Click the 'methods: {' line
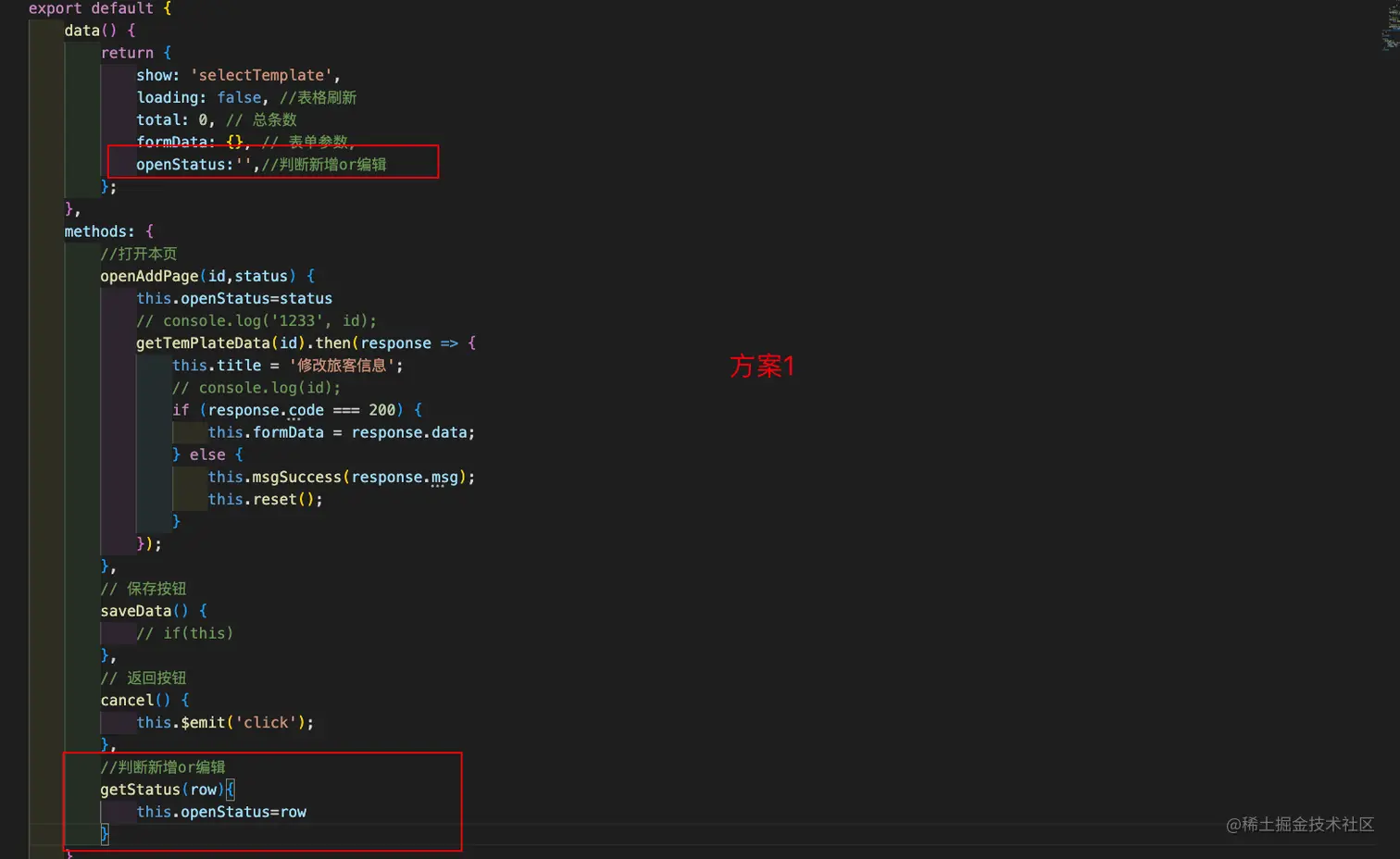 click(109, 231)
